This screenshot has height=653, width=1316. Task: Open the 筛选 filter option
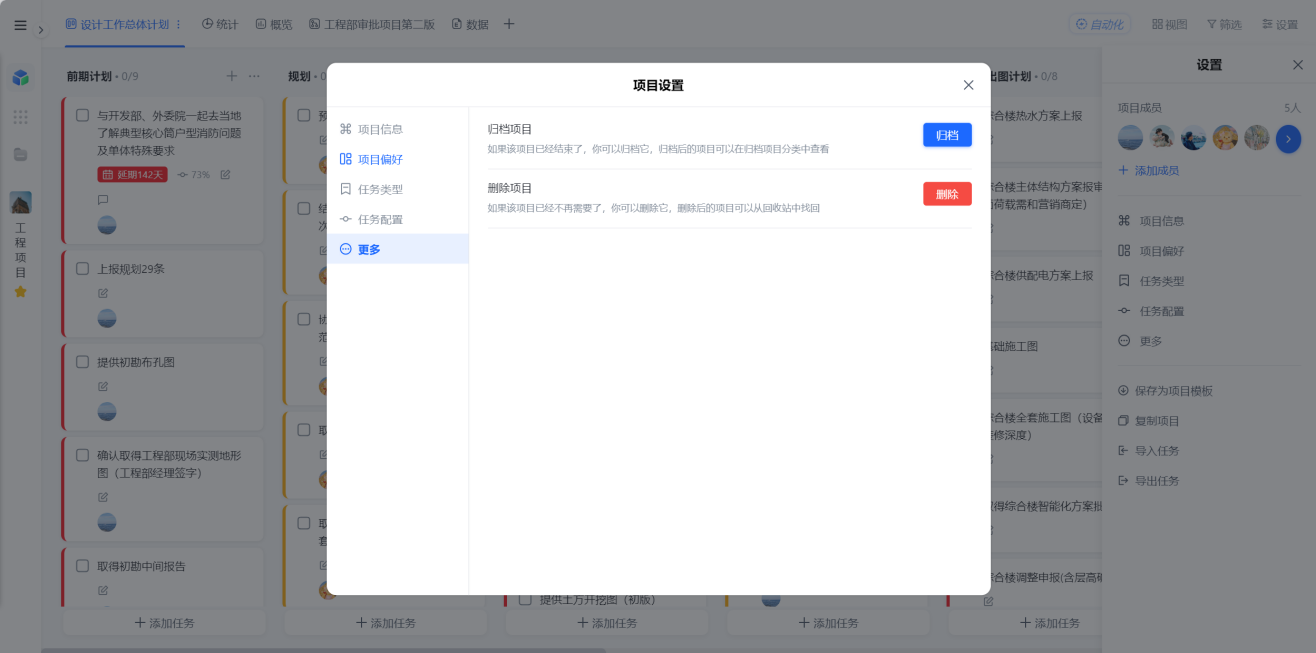(x=1224, y=24)
